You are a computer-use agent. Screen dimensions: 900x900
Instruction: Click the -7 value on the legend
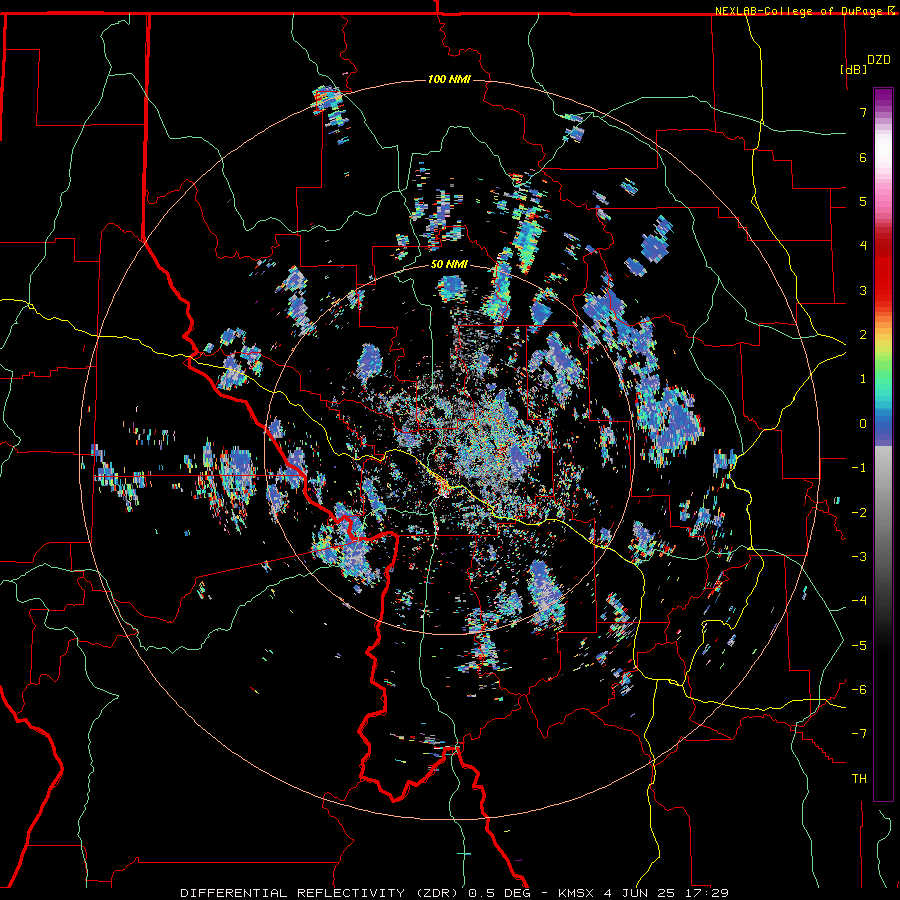point(859,734)
